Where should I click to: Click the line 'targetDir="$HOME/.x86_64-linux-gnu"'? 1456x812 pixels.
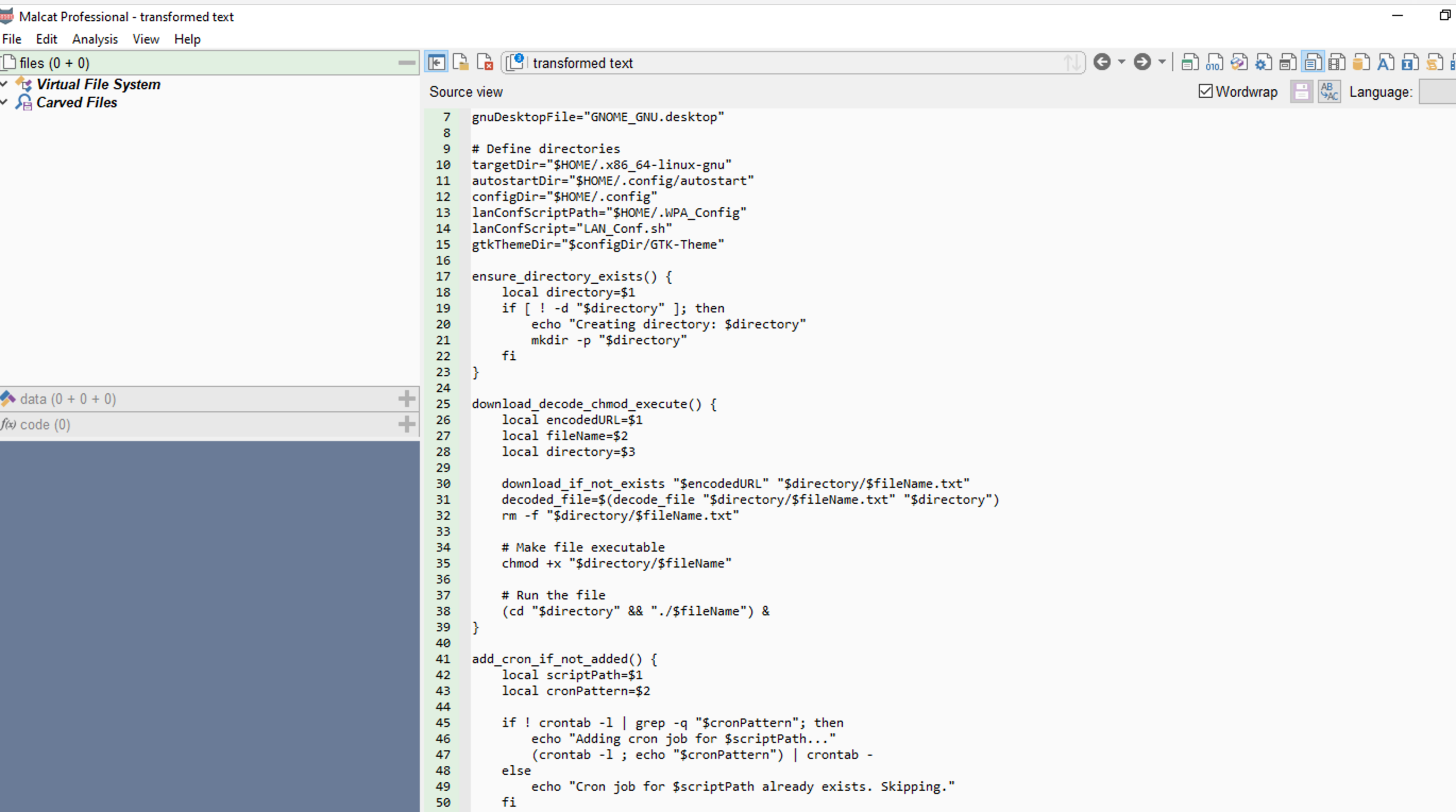pos(602,164)
